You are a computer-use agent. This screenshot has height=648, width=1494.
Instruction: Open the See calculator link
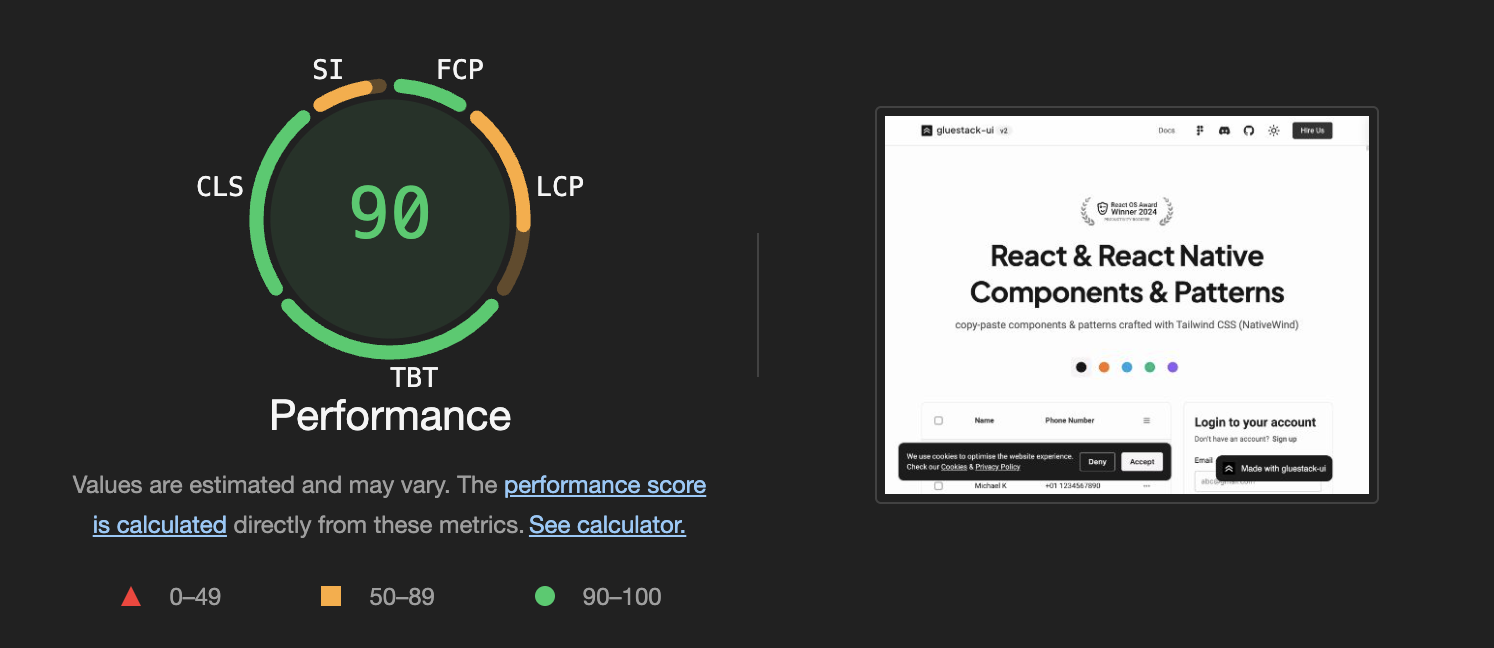point(606,525)
